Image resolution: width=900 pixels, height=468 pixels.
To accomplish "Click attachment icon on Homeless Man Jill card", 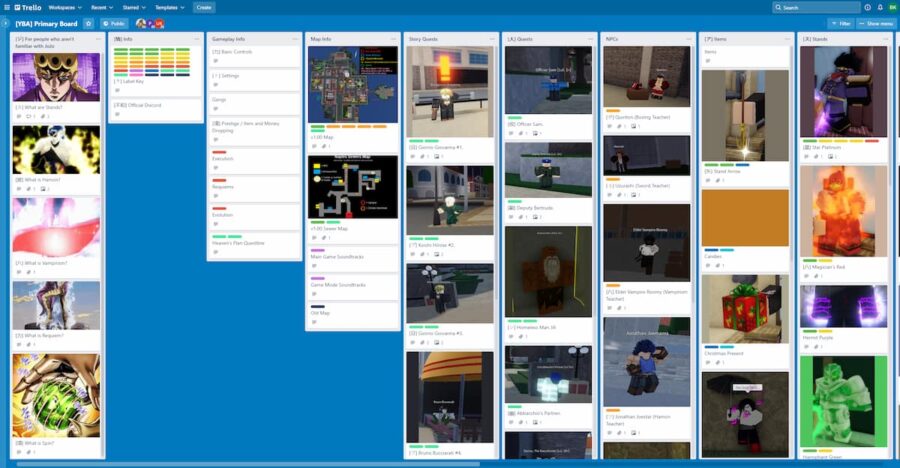I will (x=522, y=337).
